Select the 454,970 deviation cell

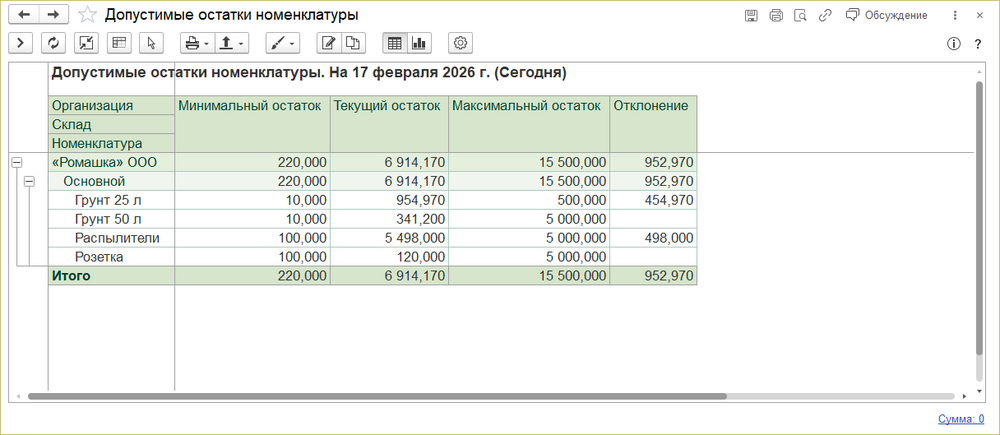tap(653, 201)
